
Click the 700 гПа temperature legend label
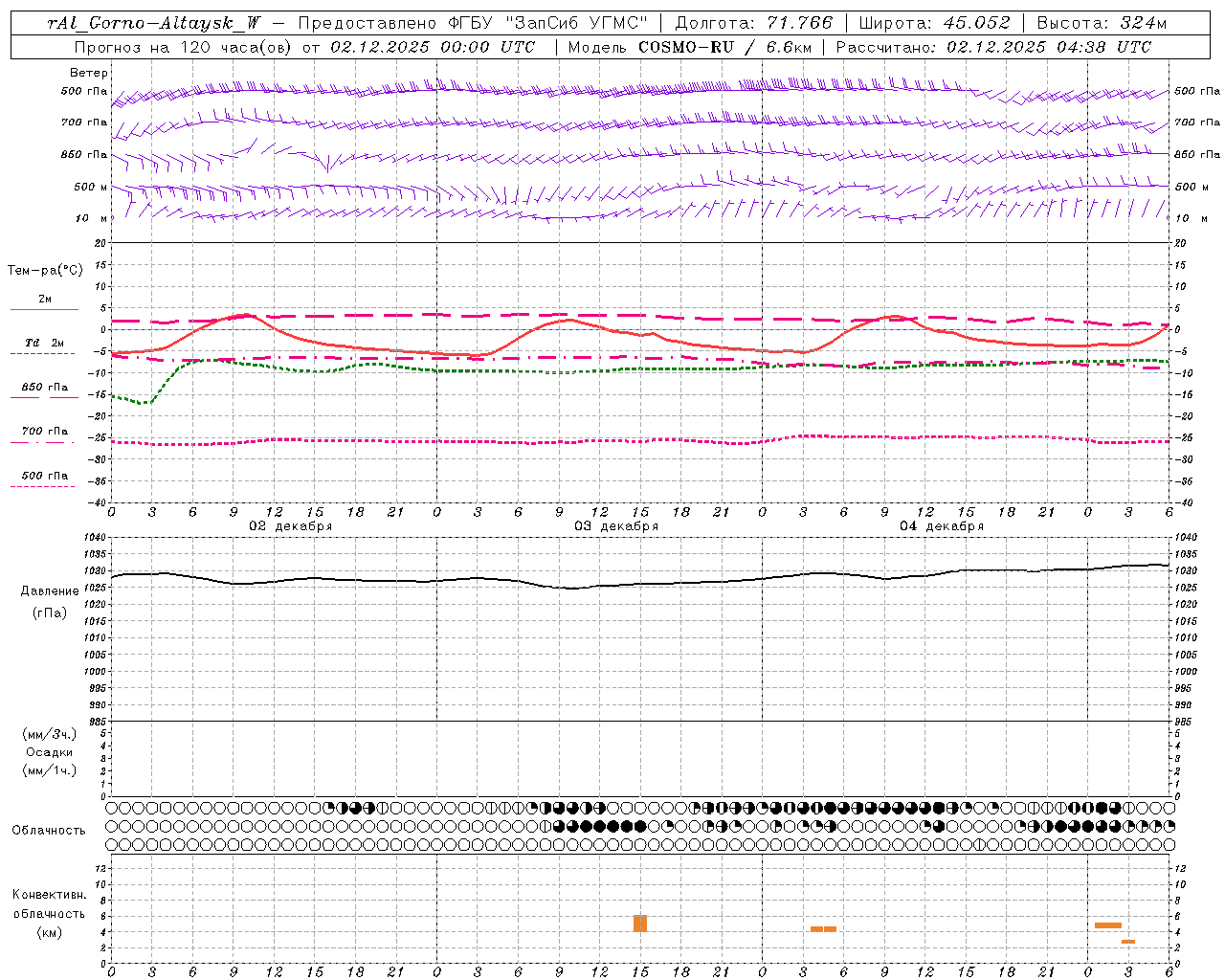click(x=45, y=431)
